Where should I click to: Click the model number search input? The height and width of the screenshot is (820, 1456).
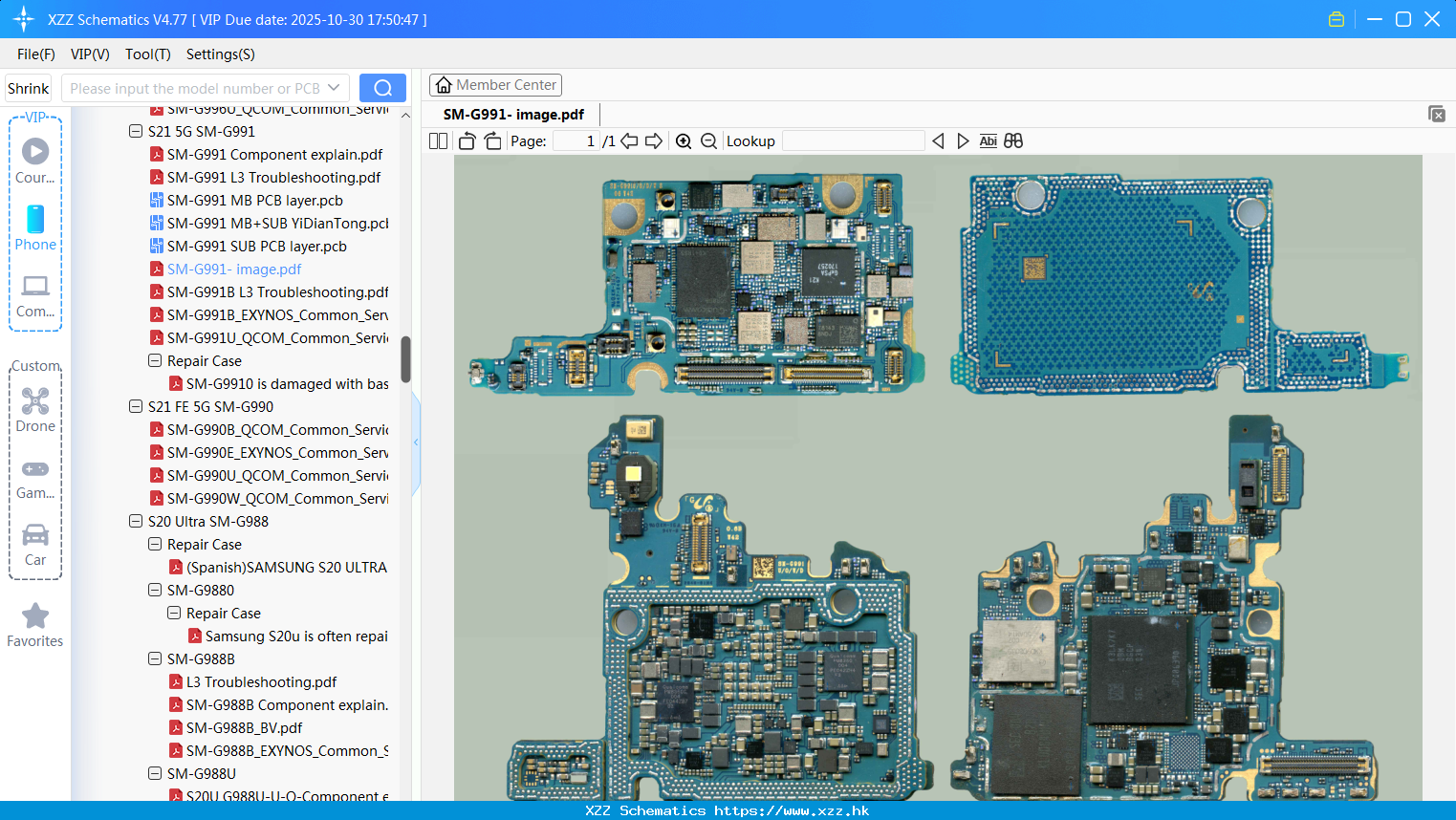coord(195,88)
